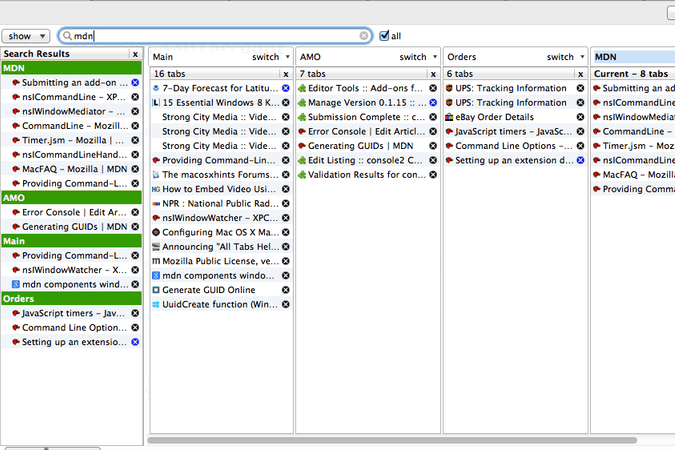Click the Orders group title
The height and width of the screenshot is (450, 675).
[x=461, y=57]
